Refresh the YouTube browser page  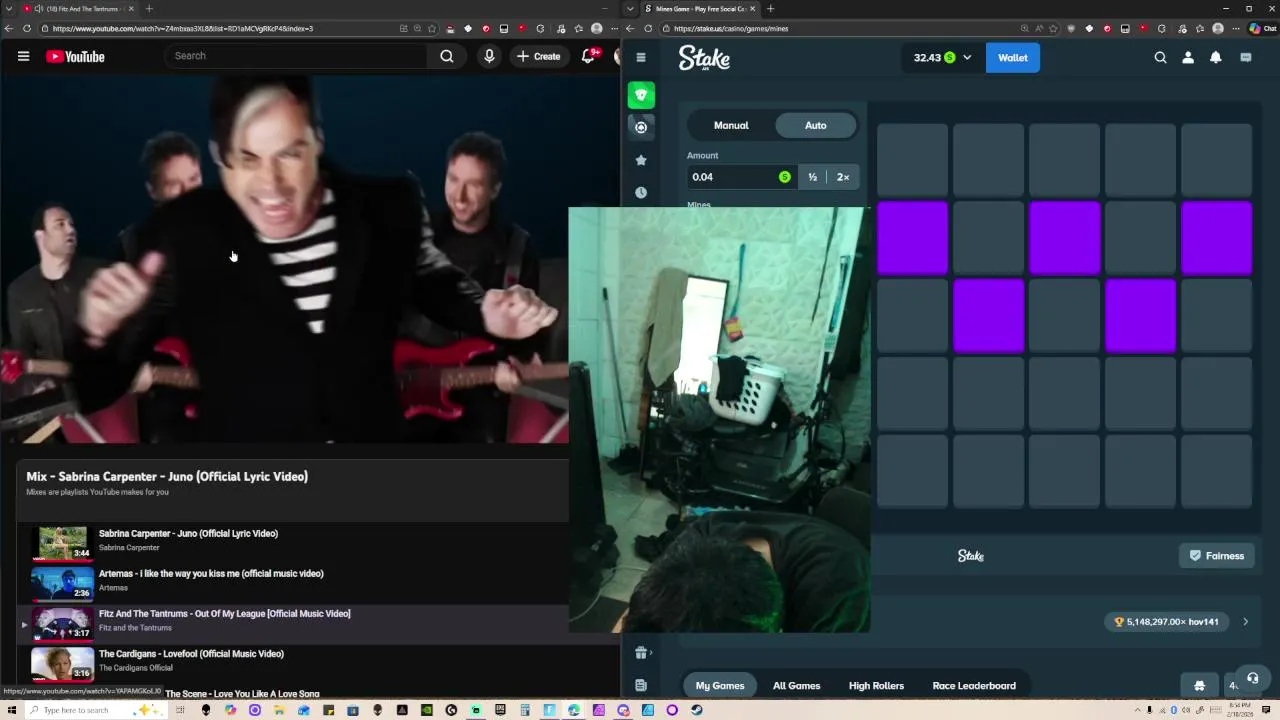point(27,28)
